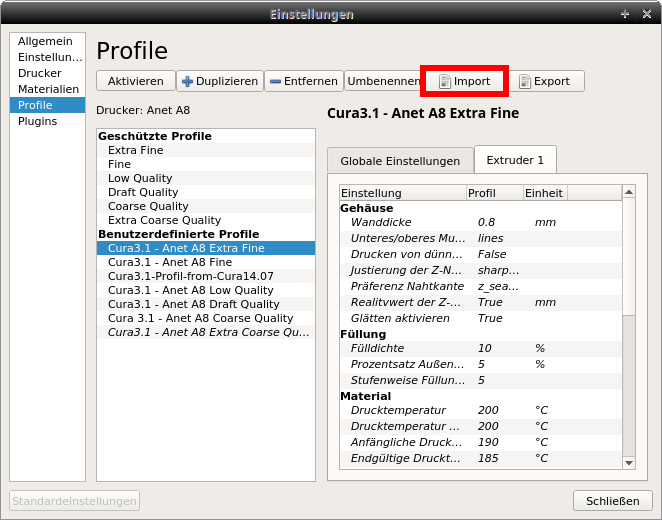662x520 pixels.
Task: Select Cura3.1 - Anet A8 Extra Coarse Qu... profile
Action: click(x=206, y=332)
